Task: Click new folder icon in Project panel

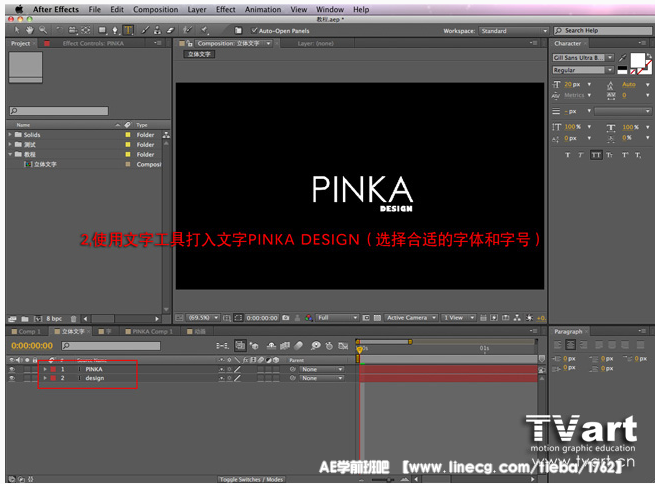Action: [x=25, y=319]
